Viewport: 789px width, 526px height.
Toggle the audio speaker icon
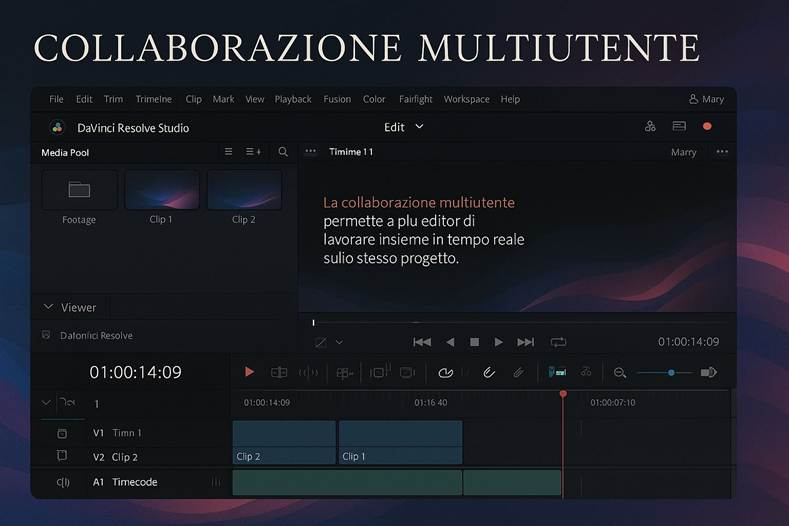click(708, 372)
